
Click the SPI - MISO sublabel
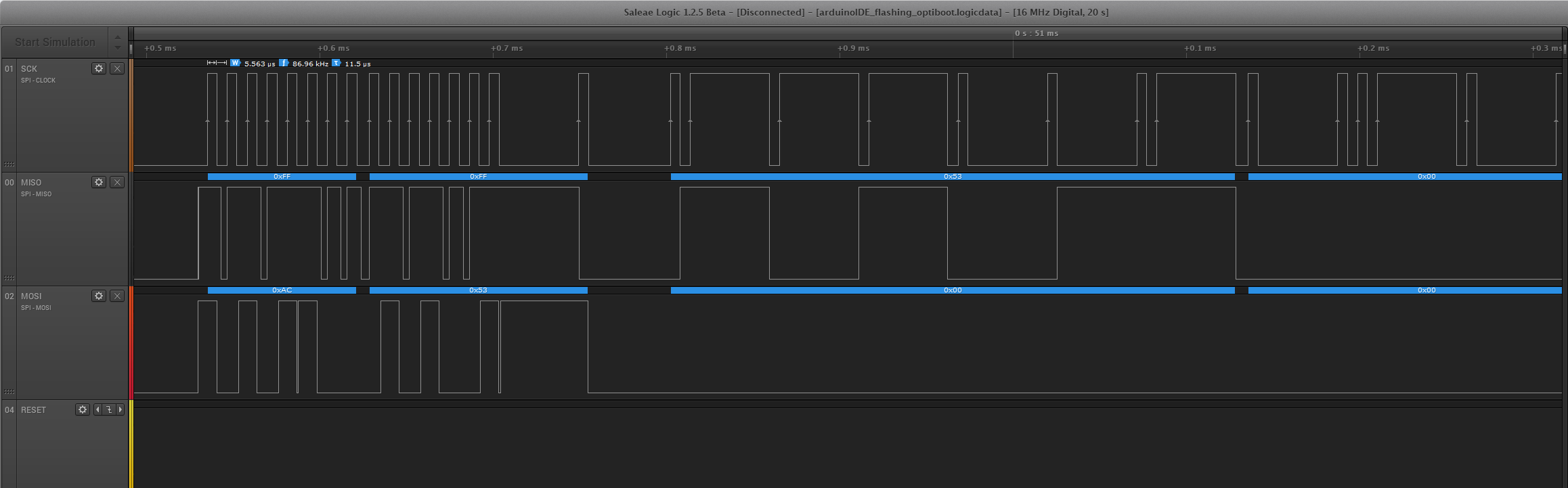(x=37, y=194)
